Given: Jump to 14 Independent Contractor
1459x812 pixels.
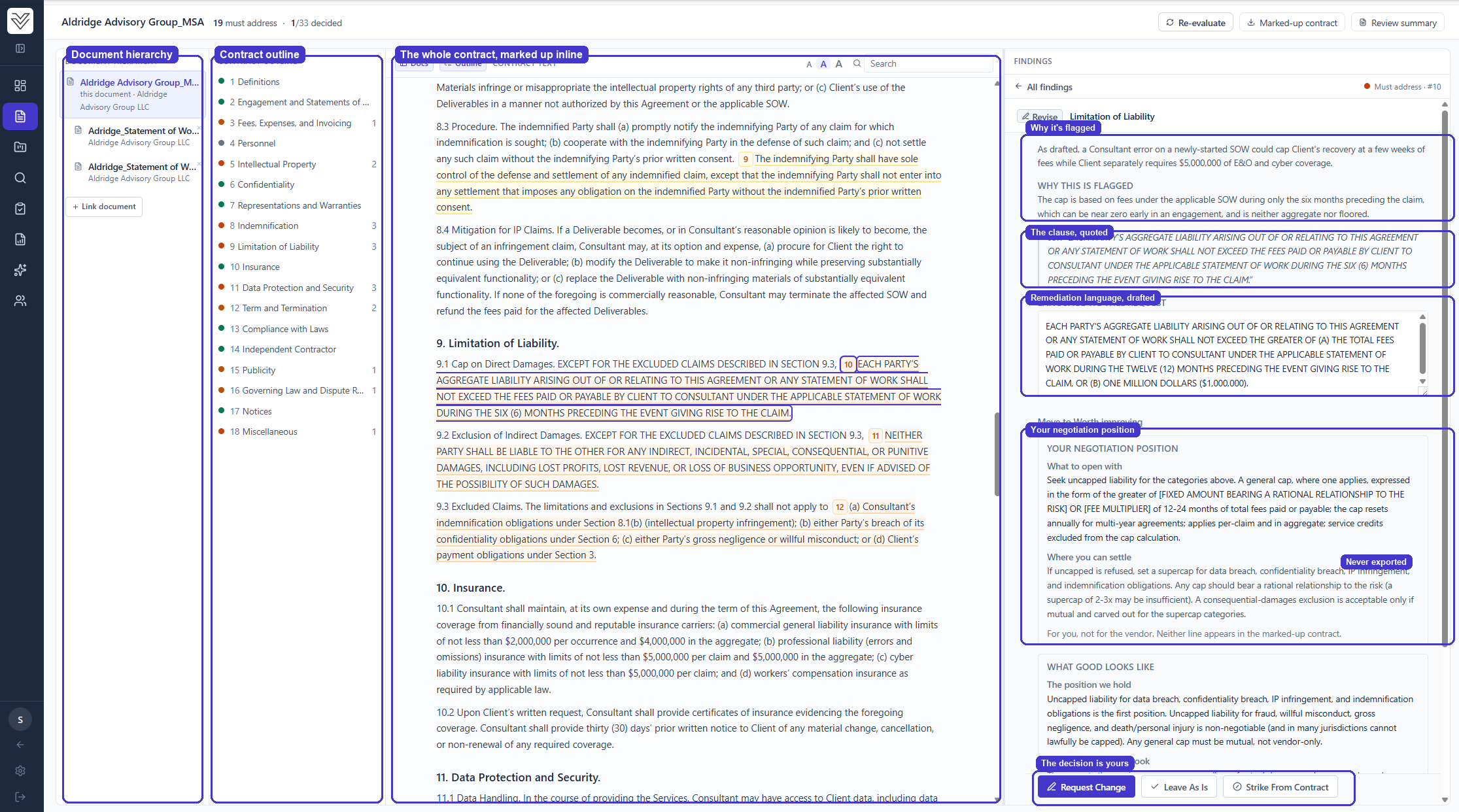Looking at the screenshot, I should pyautogui.click(x=297, y=349).
